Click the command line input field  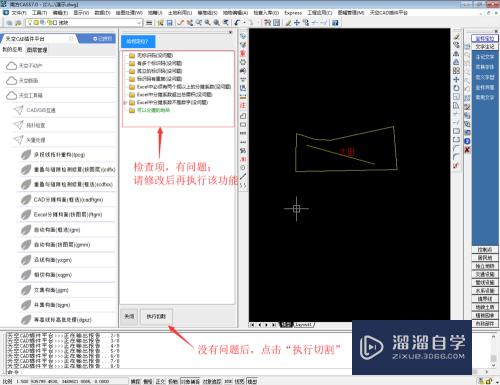pyautogui.click(x=180, y=372)
